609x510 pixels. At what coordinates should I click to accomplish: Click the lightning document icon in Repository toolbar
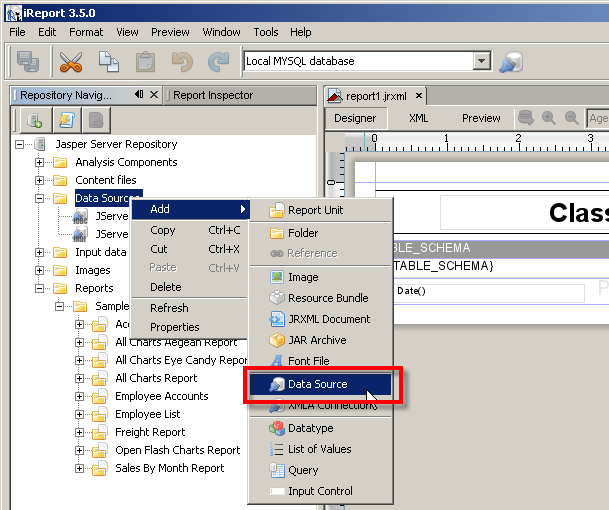pyautogui.click(x=66, y=120)
